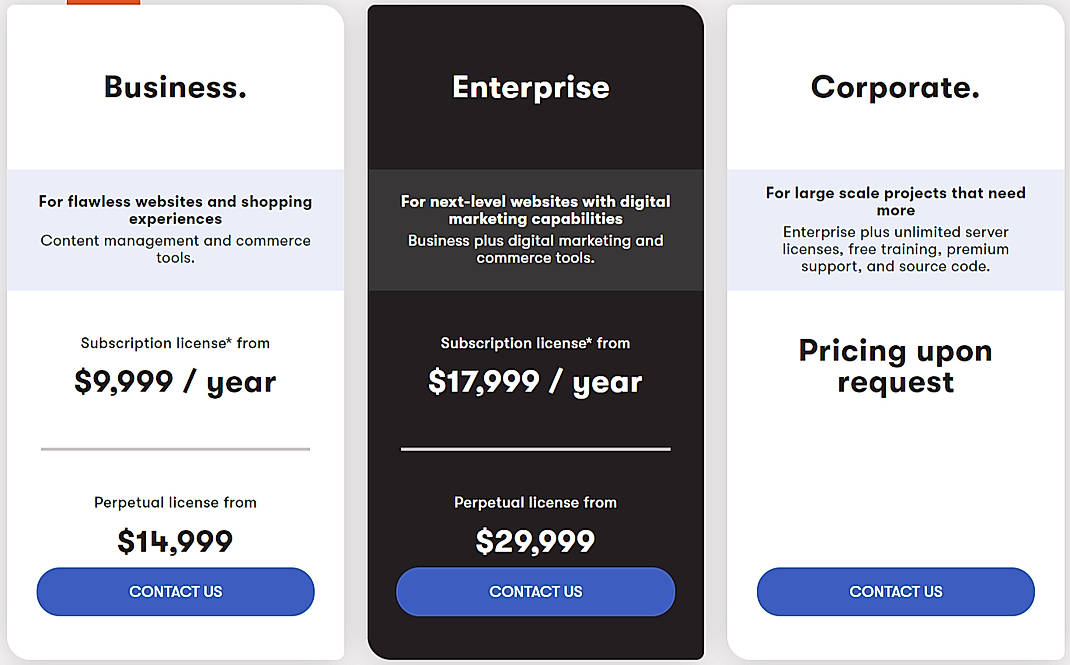The width and height of the screenshot is (1070, 665).
Task: Select the Enterprise pricing card heading
Action: pyautogui.click(x=531, y=87)
